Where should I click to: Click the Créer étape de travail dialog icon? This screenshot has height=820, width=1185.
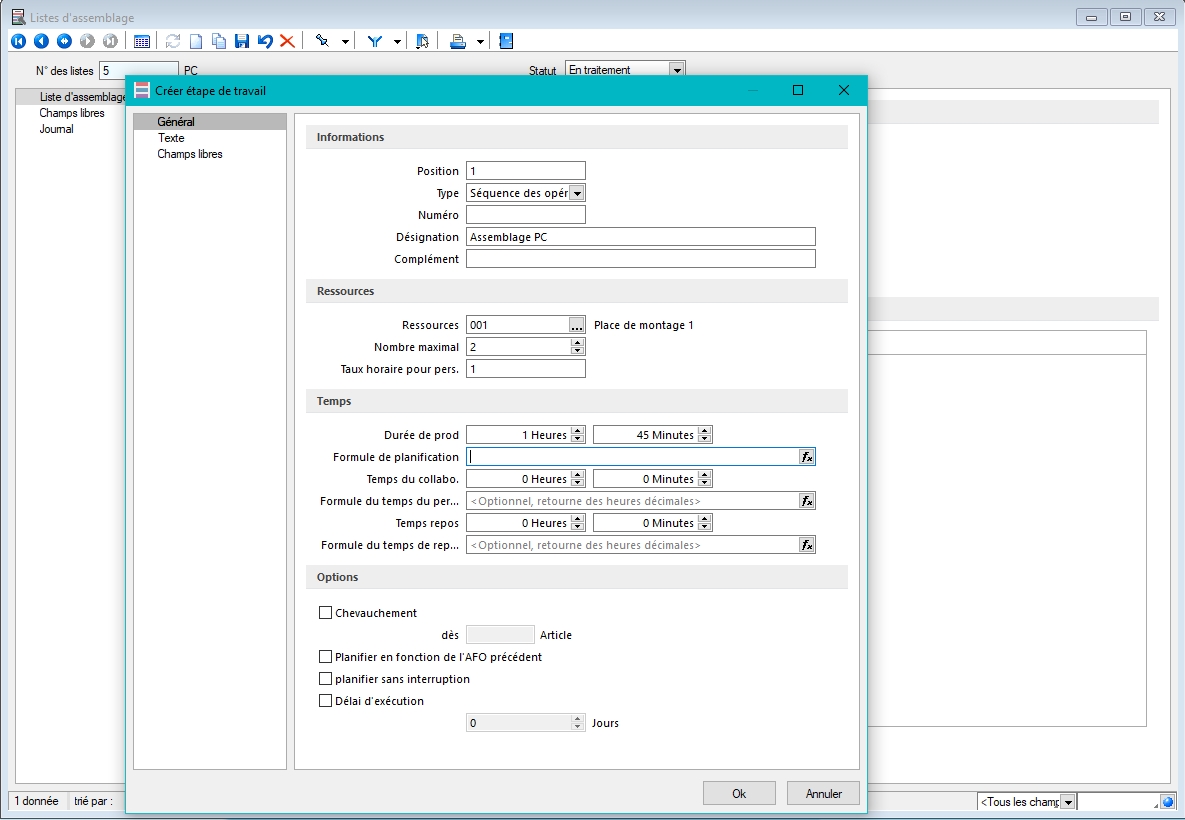[141, 90]
